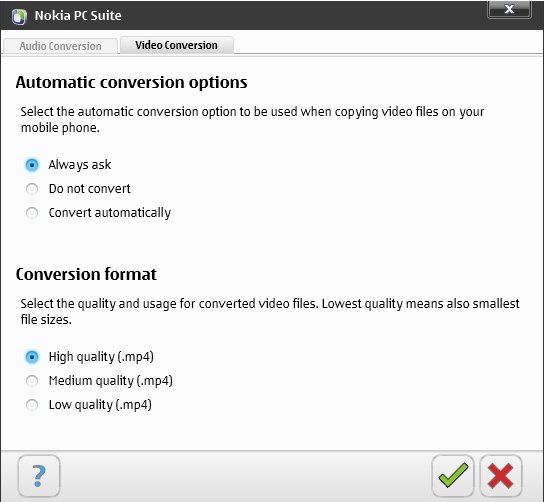Click the Nokia PC Suite title text
This screenshot has width=545, height=502.
tap(78, 16)
